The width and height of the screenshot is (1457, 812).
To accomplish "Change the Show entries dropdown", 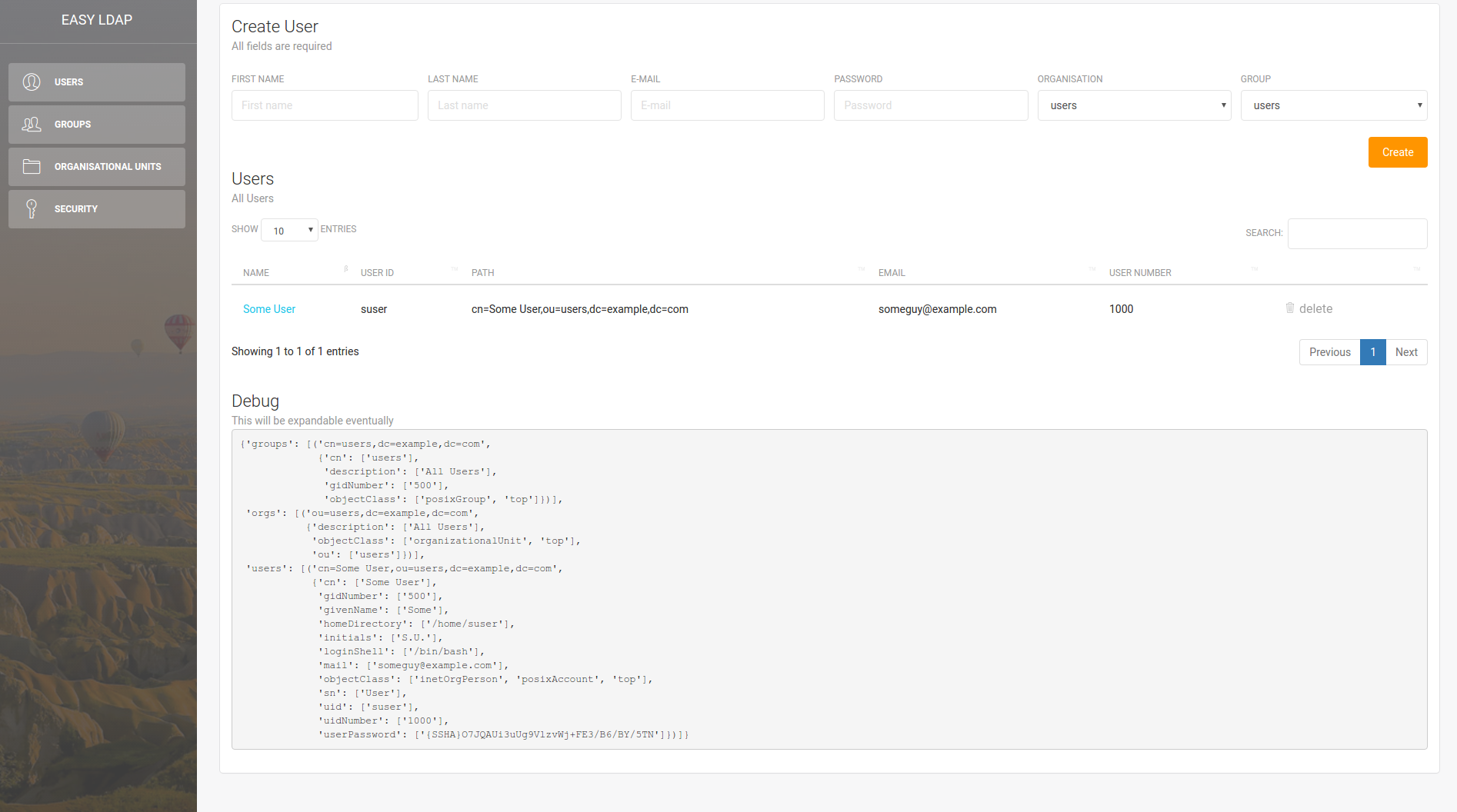I will 289,230.
